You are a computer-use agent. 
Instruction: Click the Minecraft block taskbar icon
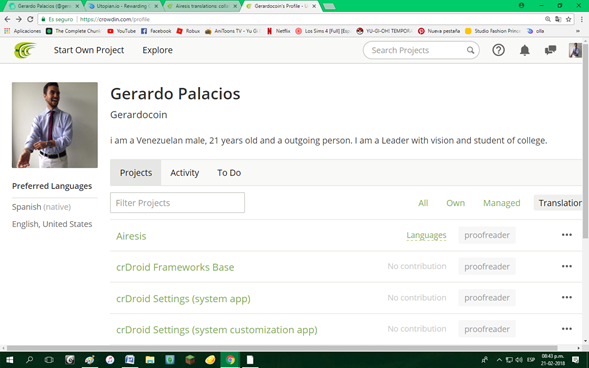190,360
